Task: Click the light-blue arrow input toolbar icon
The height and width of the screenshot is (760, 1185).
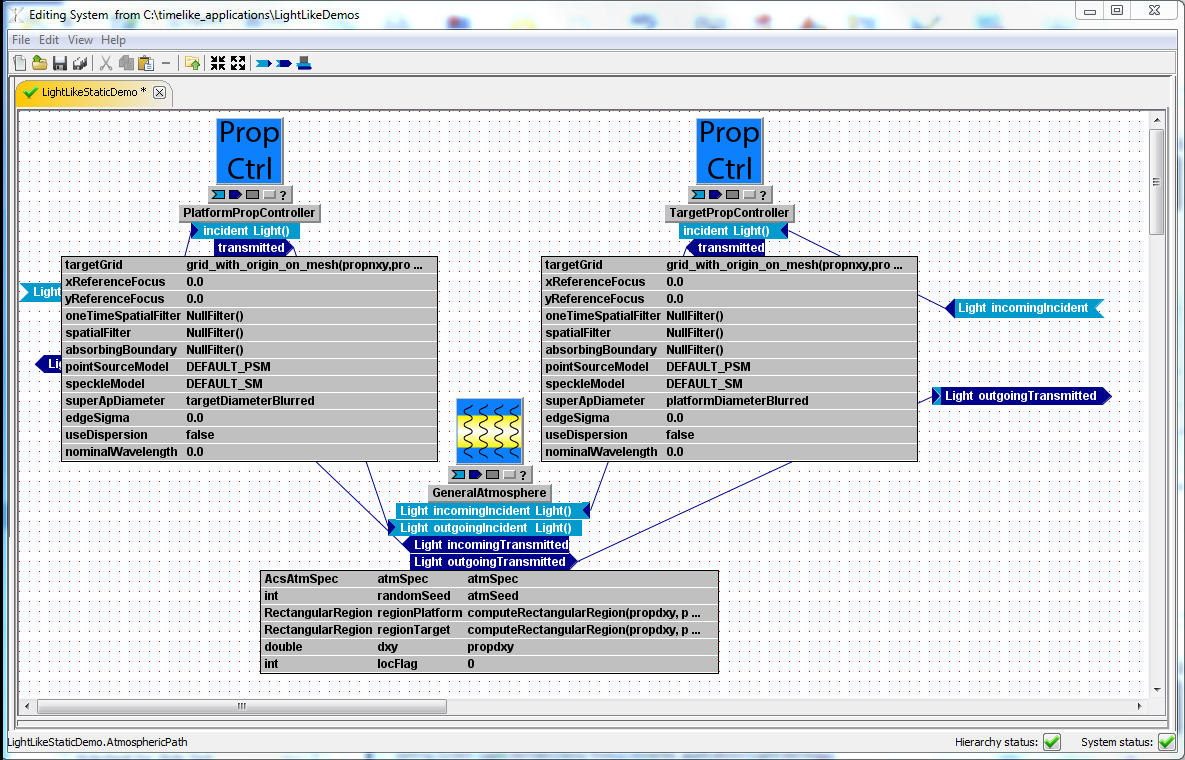Action: [x=264, y=63]
